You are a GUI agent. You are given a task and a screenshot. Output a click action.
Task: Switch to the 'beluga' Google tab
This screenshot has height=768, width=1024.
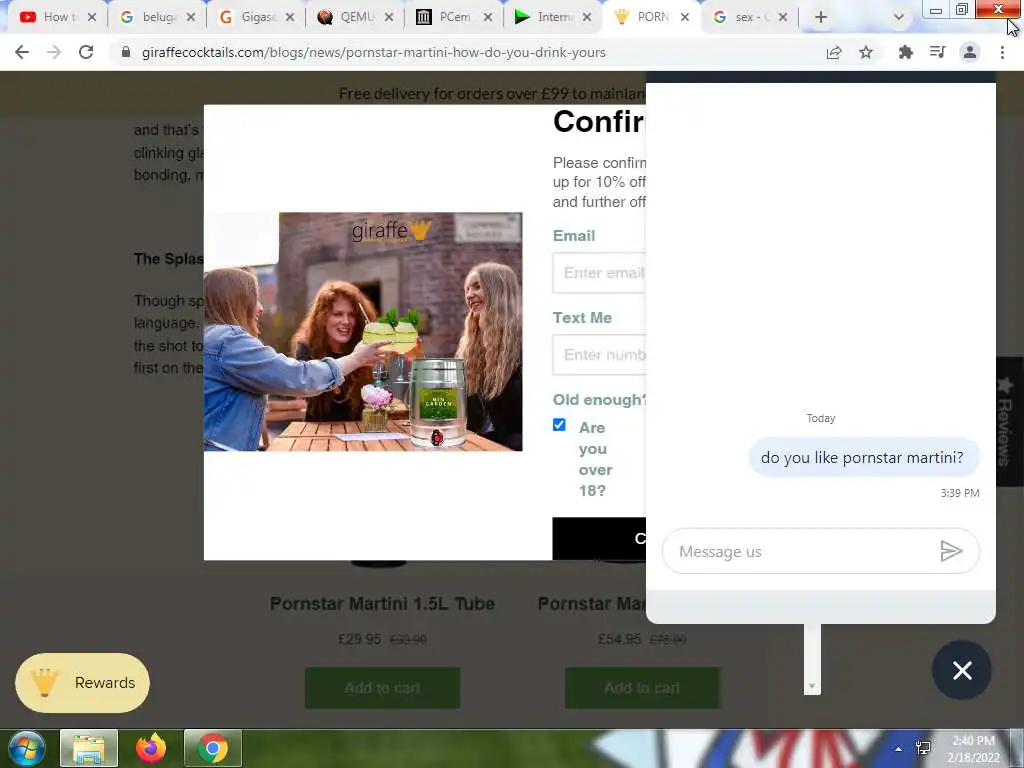(148, 18)
